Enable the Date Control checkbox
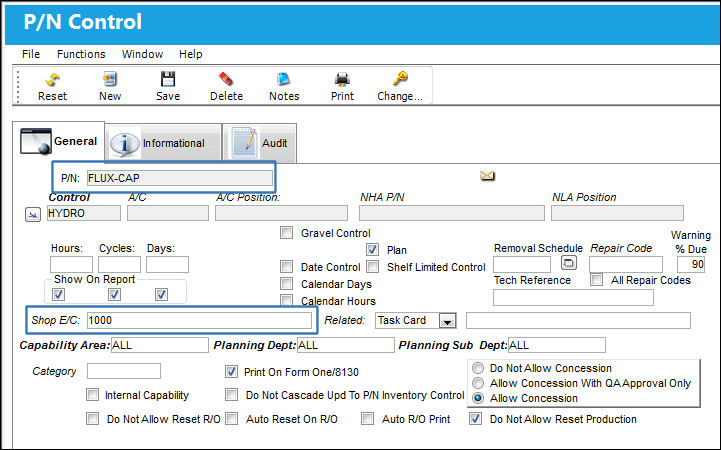The width and height of the screenshot is (721, 450). pos(286,267)
